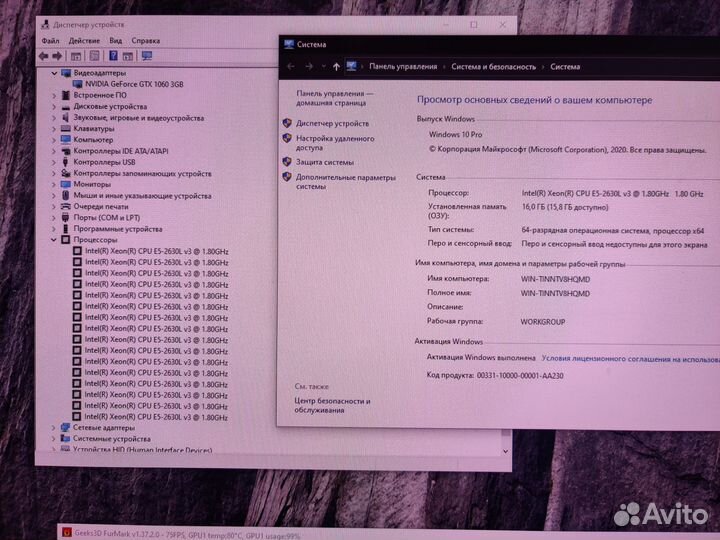Click down arrow of Device Manager scrollbar
Screen dimensions: 720x540
tap(506, 451)
